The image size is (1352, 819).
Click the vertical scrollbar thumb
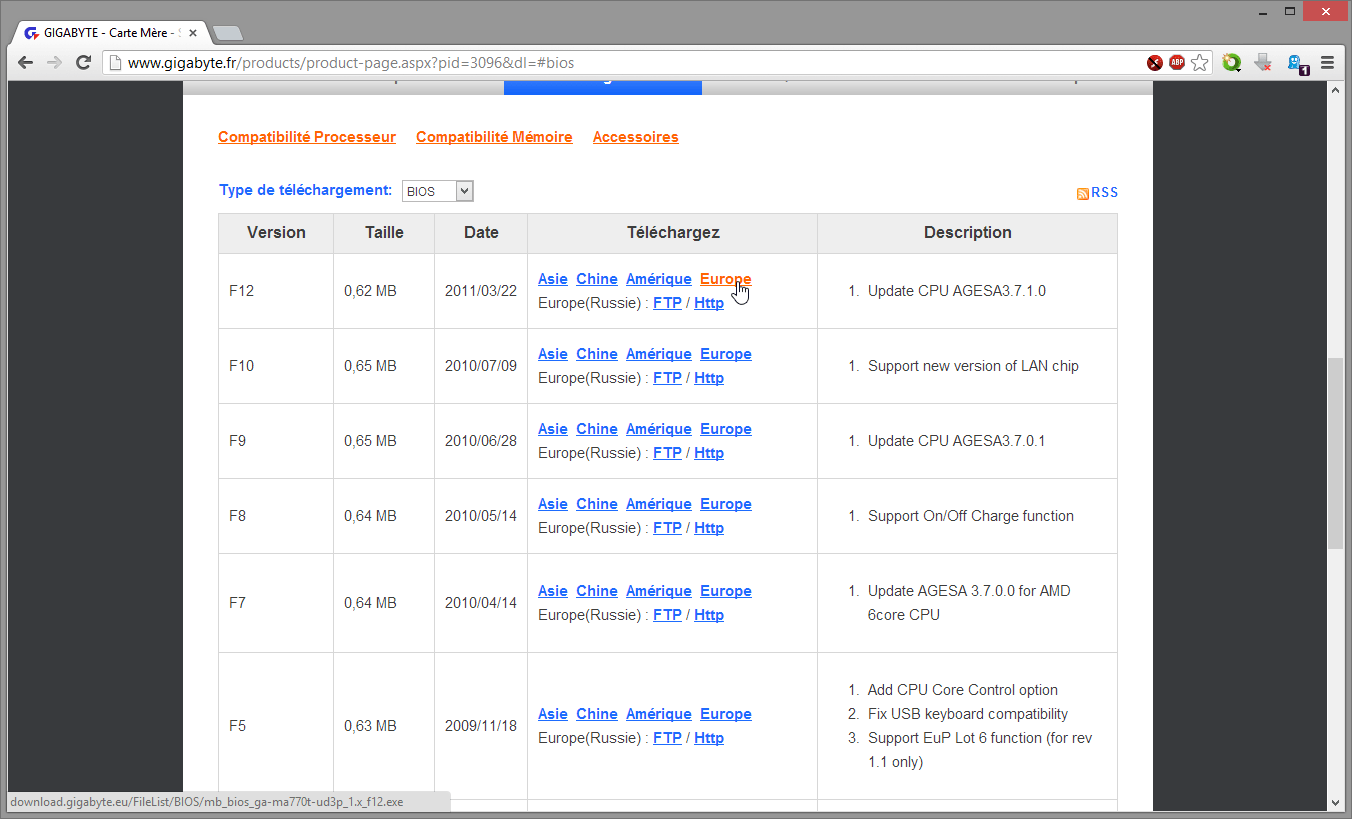pos(1335,453)
